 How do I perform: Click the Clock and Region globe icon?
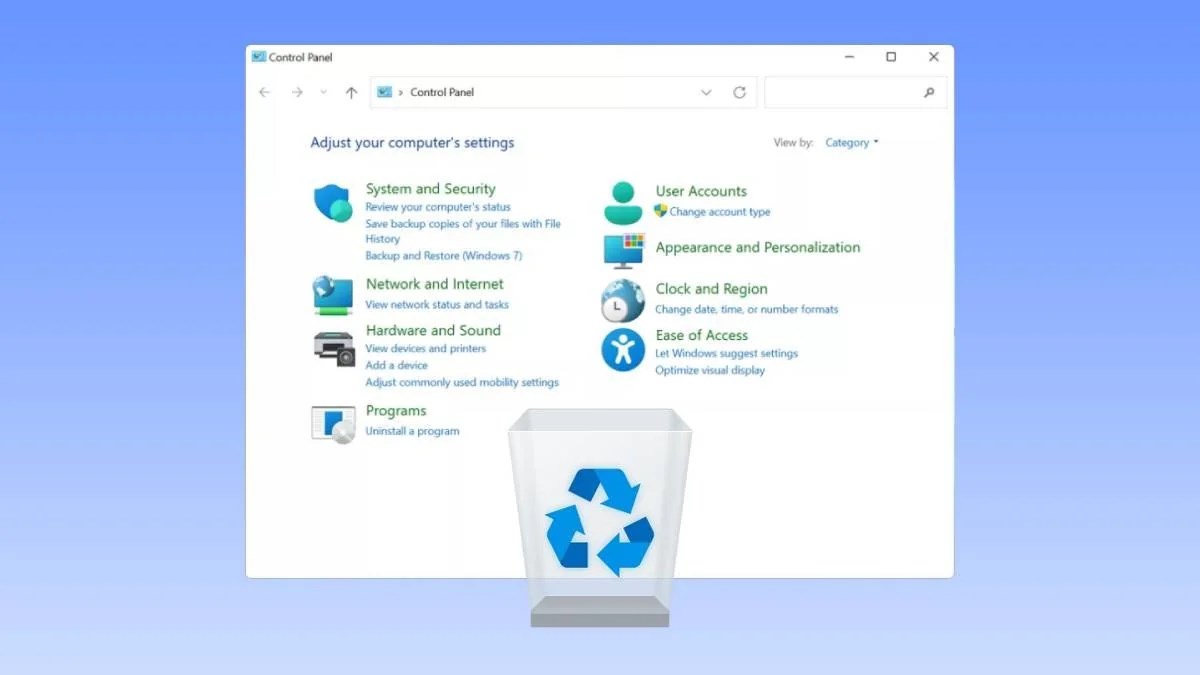pos(622,300)
